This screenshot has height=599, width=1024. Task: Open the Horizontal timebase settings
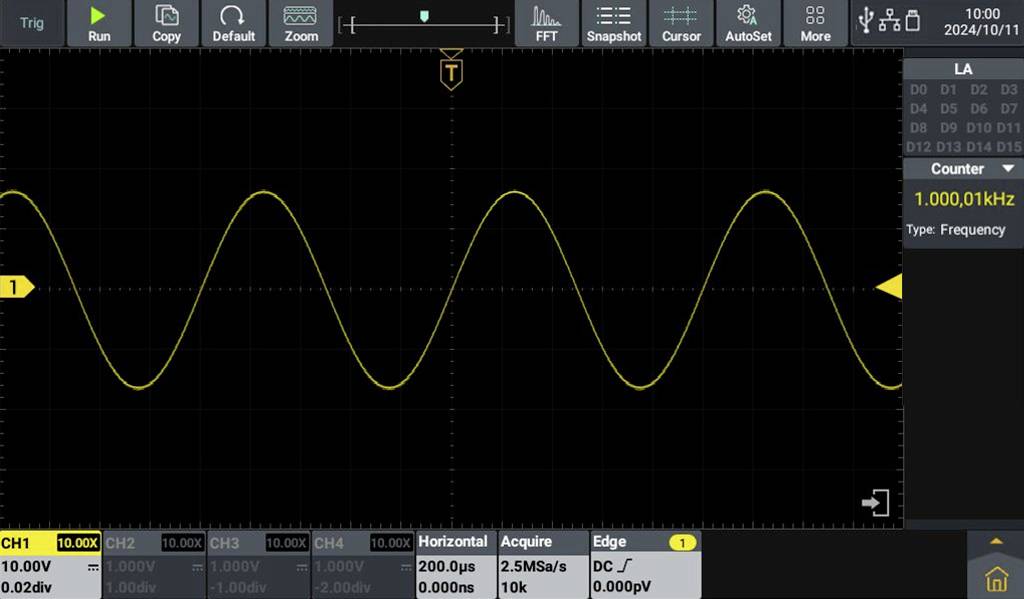(455, 565)
